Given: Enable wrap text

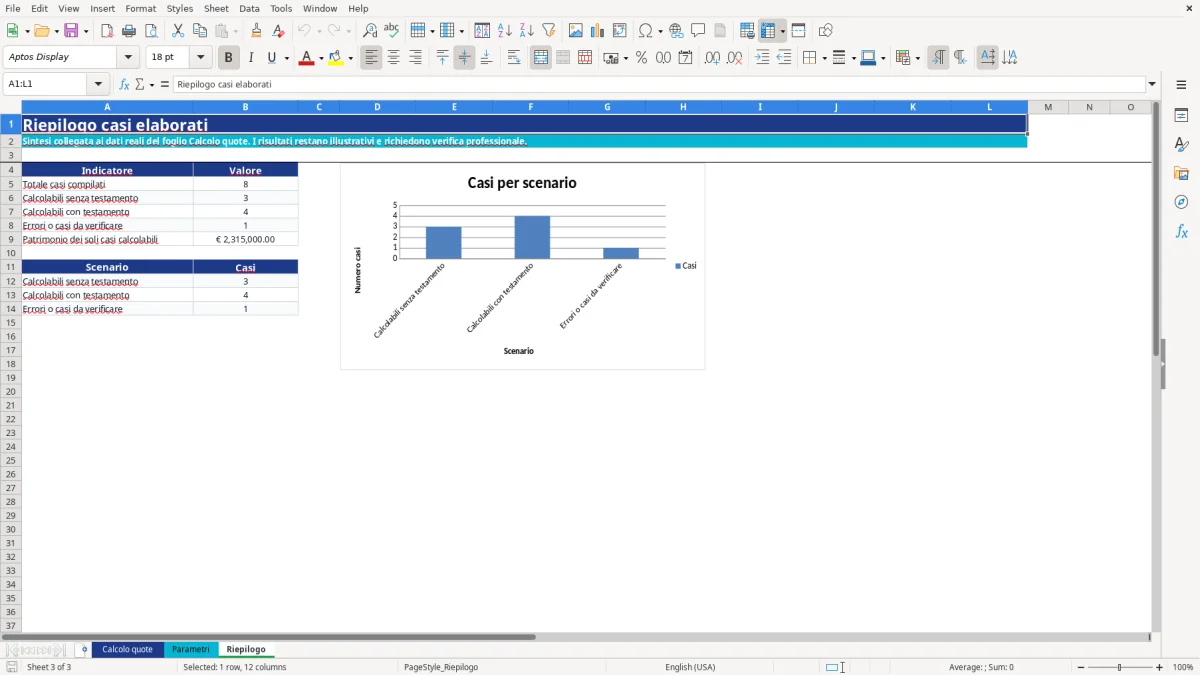Looking at the screenshot, I should click(514, 58).
